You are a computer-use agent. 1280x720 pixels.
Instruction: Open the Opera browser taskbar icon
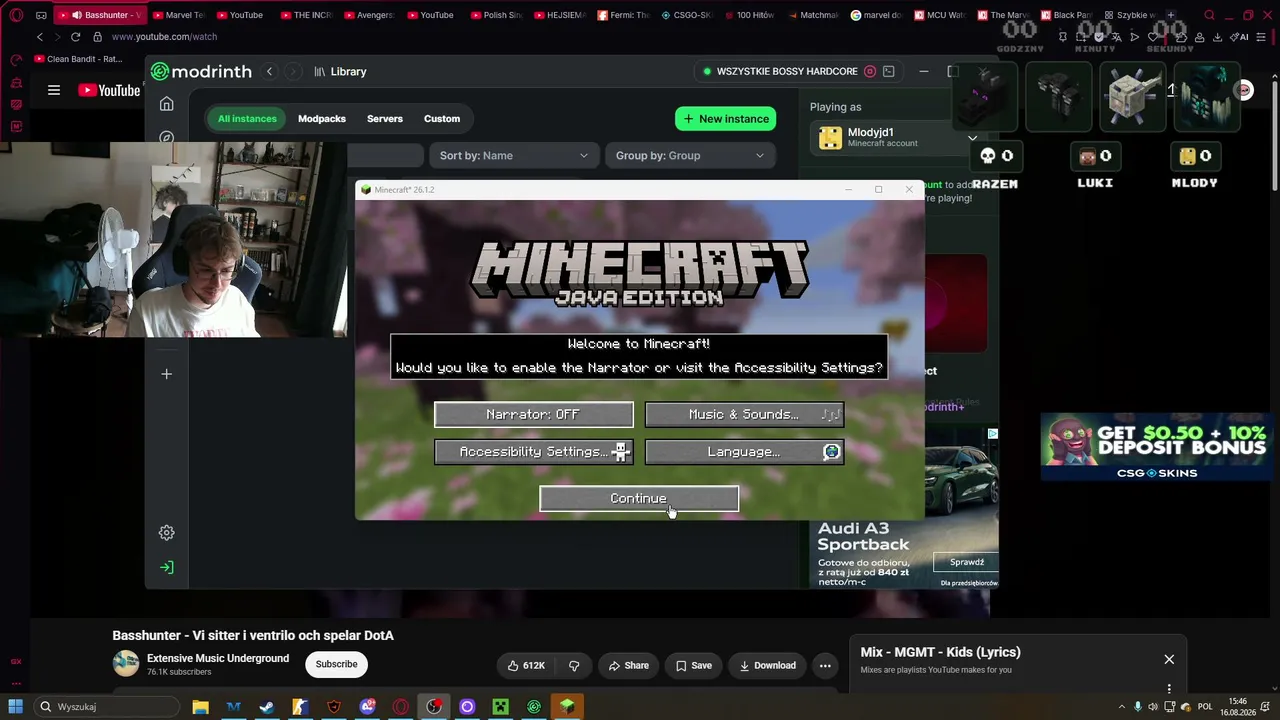[401, 707]
